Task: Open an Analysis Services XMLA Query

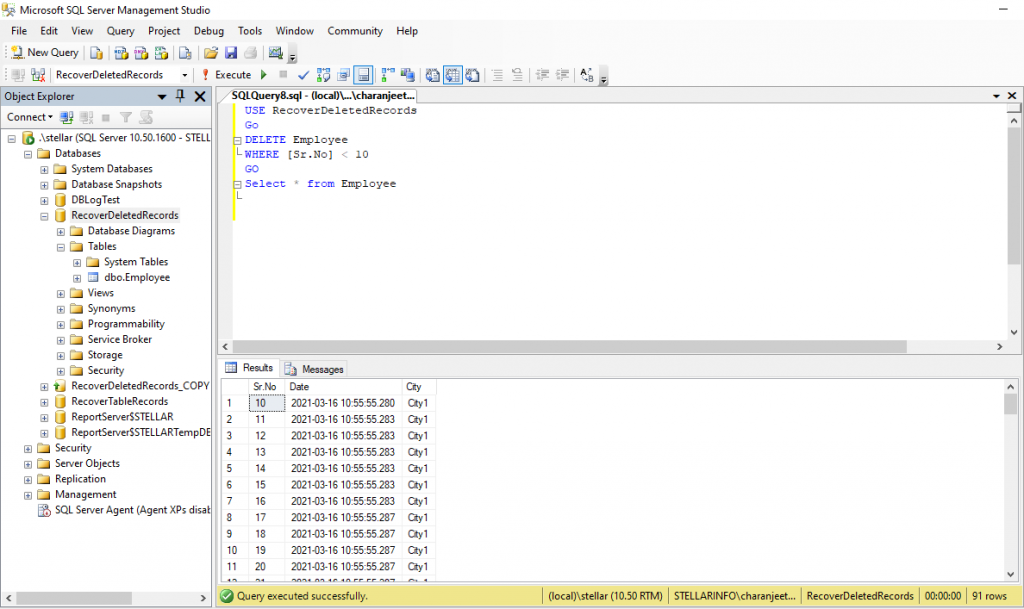Action: 161,53
